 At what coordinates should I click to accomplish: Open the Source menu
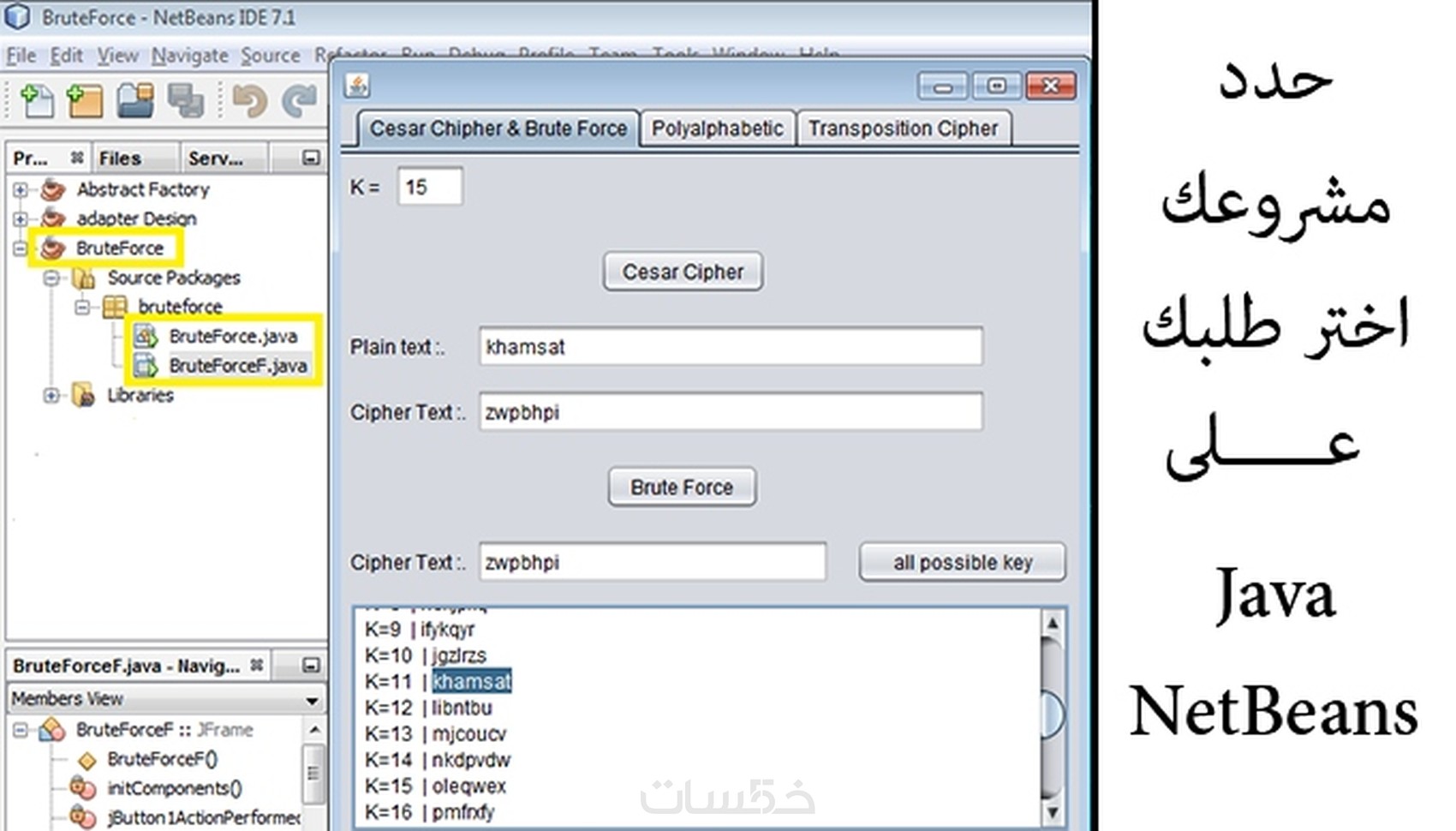(270, 56)
